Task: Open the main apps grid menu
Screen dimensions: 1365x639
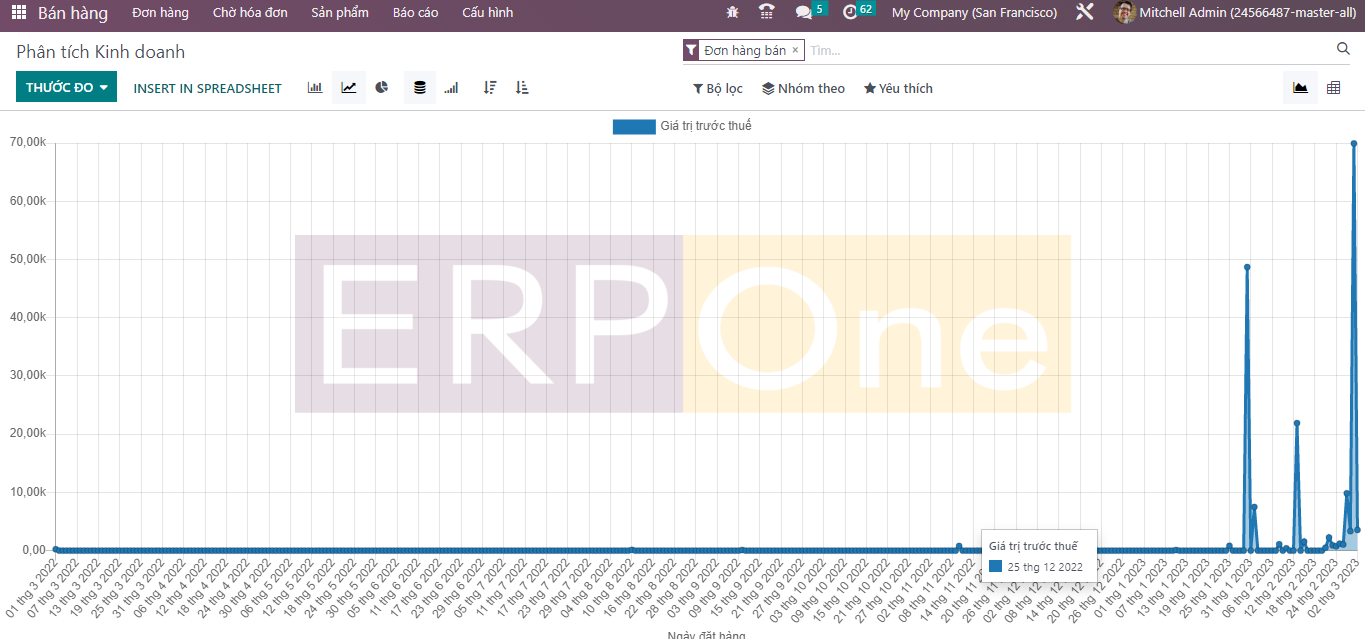Action: tap(19, 13)
